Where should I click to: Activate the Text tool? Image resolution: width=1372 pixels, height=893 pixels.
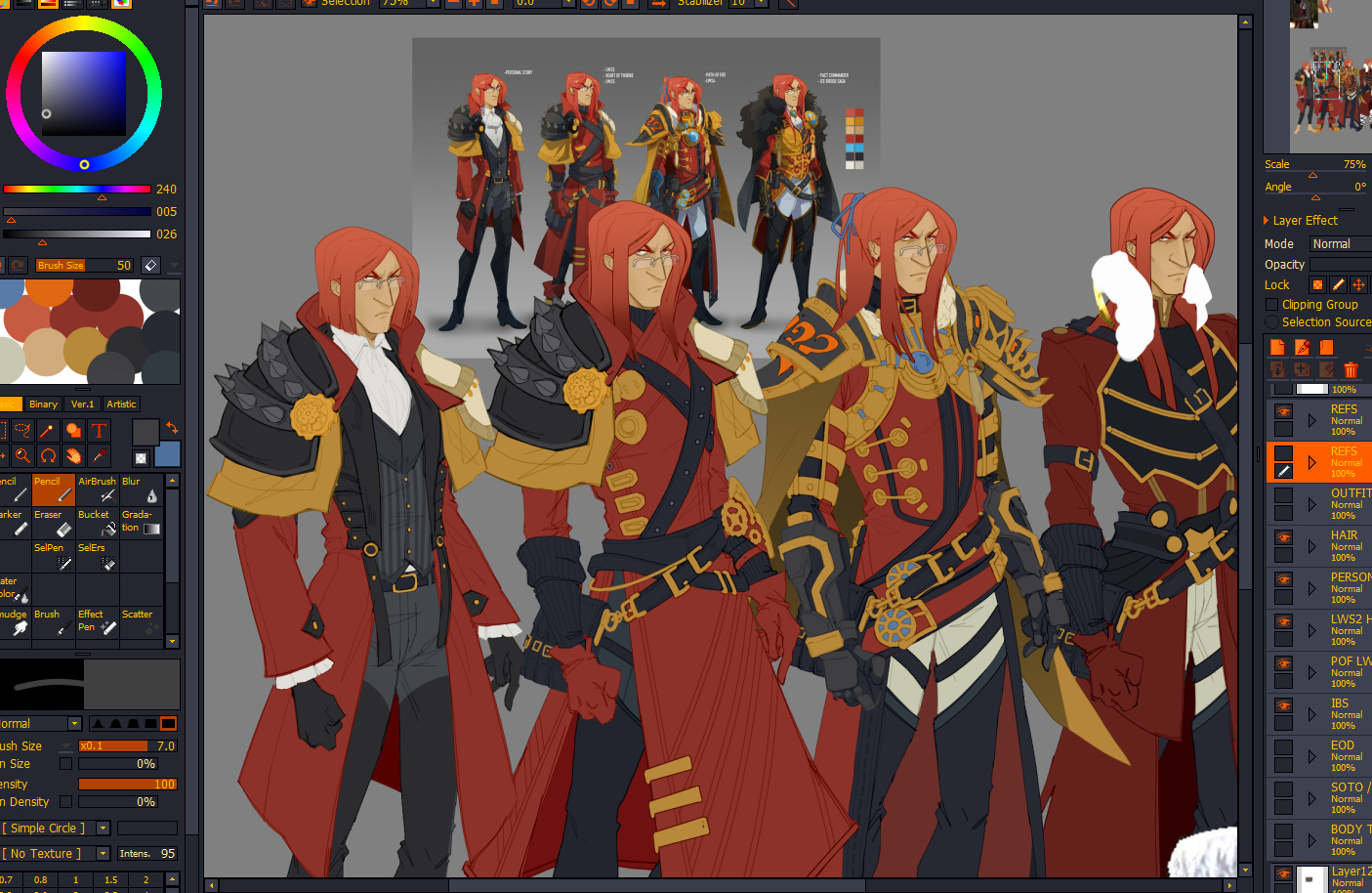pos(99,431)
